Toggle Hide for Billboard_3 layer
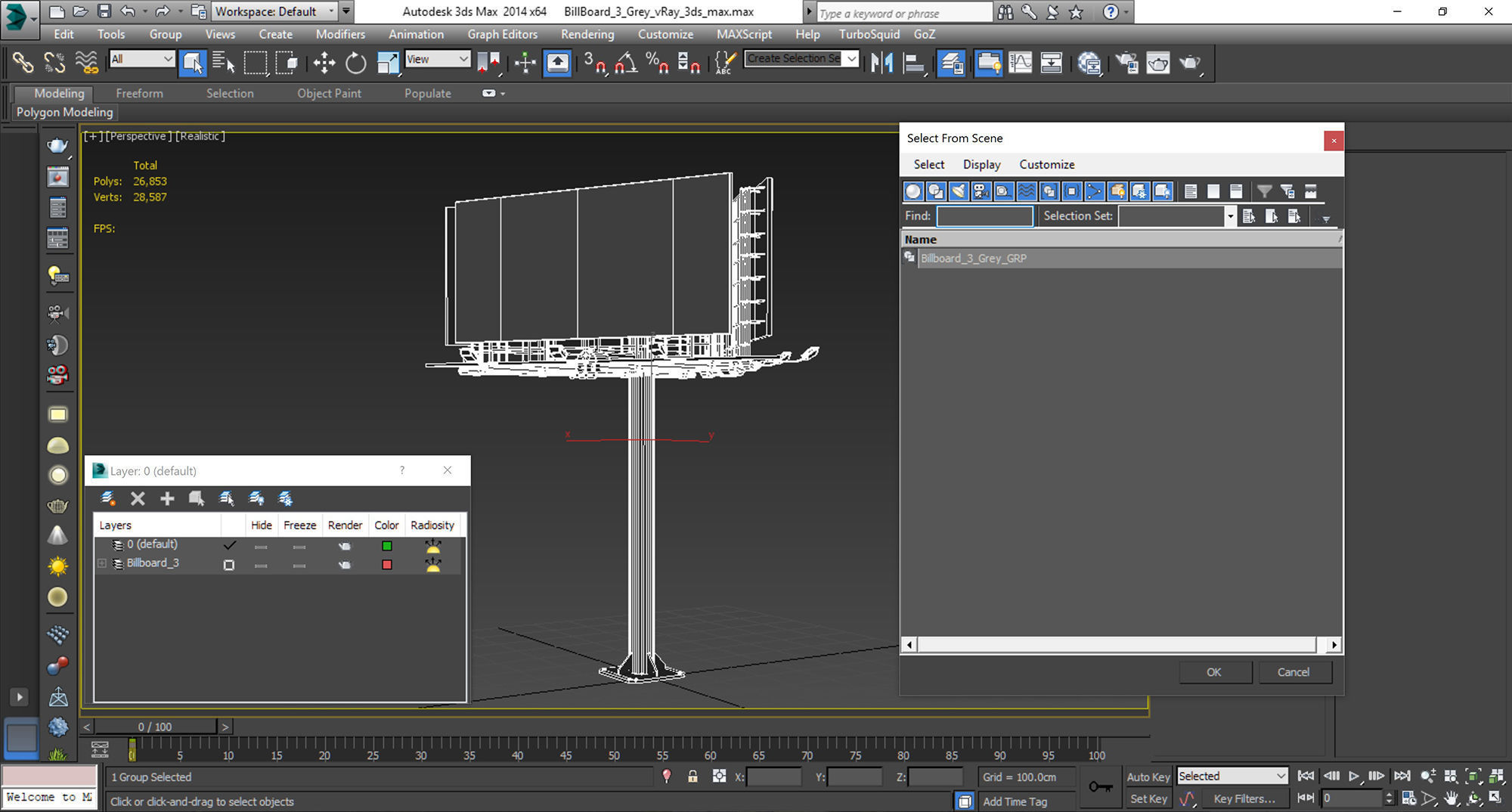The image size is (1512, 812). [x=261, y=565]
